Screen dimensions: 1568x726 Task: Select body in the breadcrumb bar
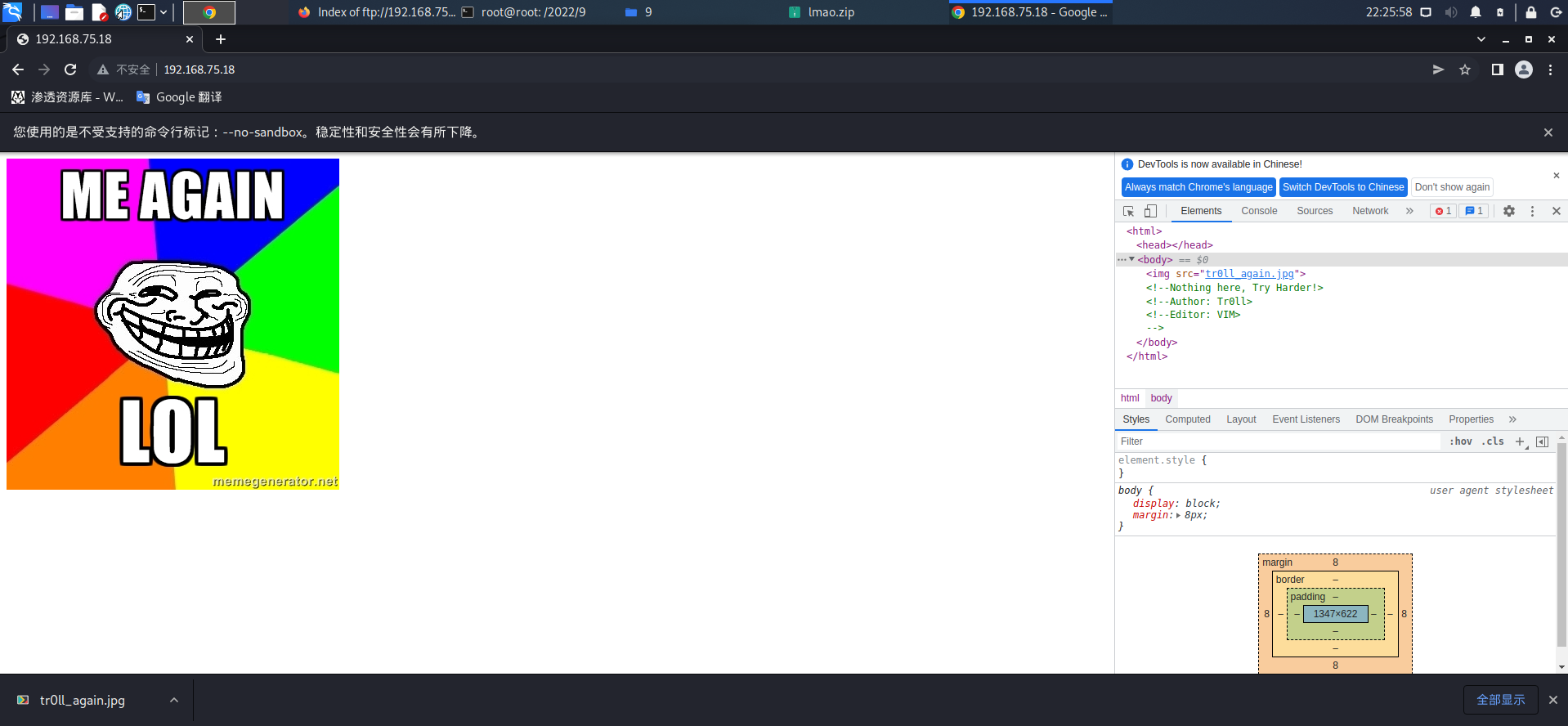click(x=1161, y=398)
